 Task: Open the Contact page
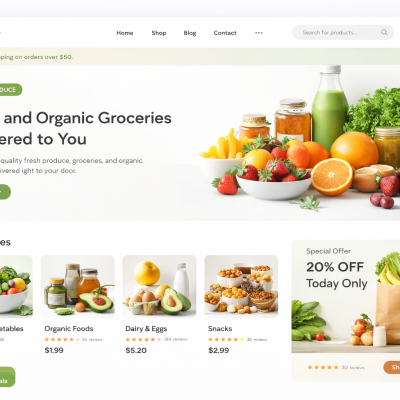(x=225, y=33)
